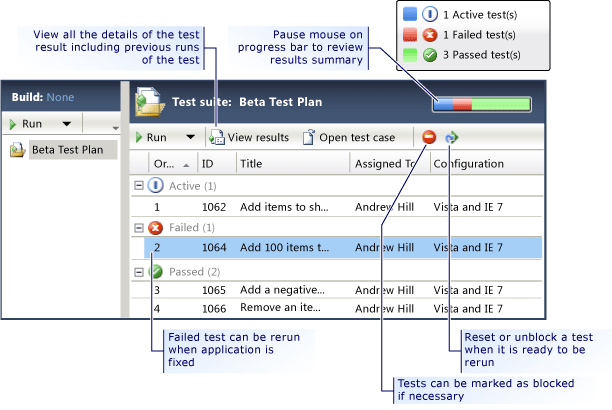Click the Run label in left pane
Viewport: 612px width, 410px height.
coord(32,124)
